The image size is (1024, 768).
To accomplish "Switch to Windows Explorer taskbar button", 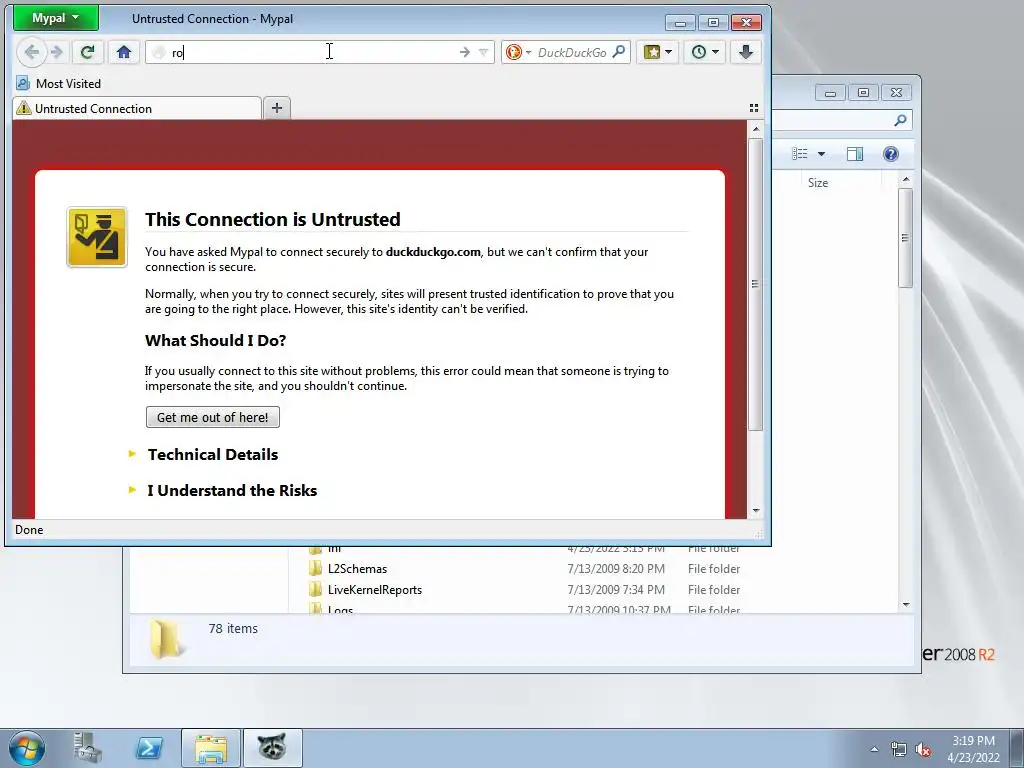I will tap(210, 748).
